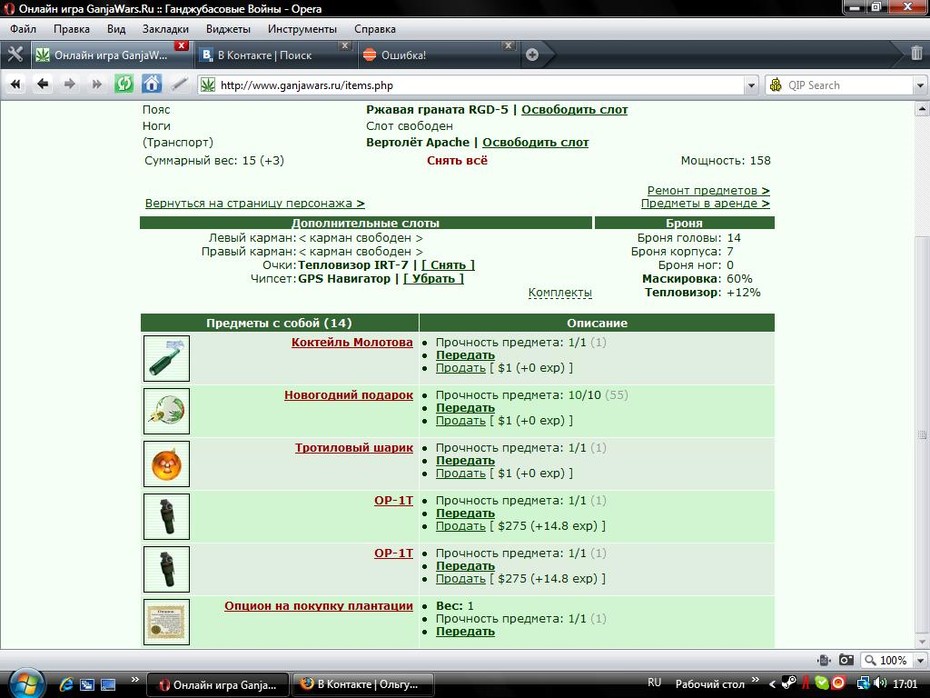Click into the URL address field

click(480, 85)
